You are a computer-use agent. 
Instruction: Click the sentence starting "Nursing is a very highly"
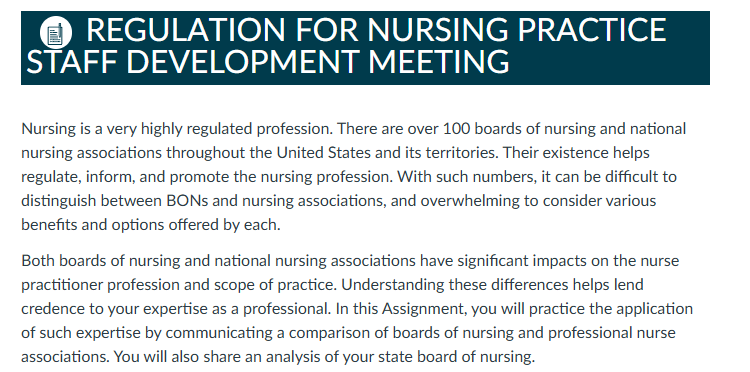[177, 129]
